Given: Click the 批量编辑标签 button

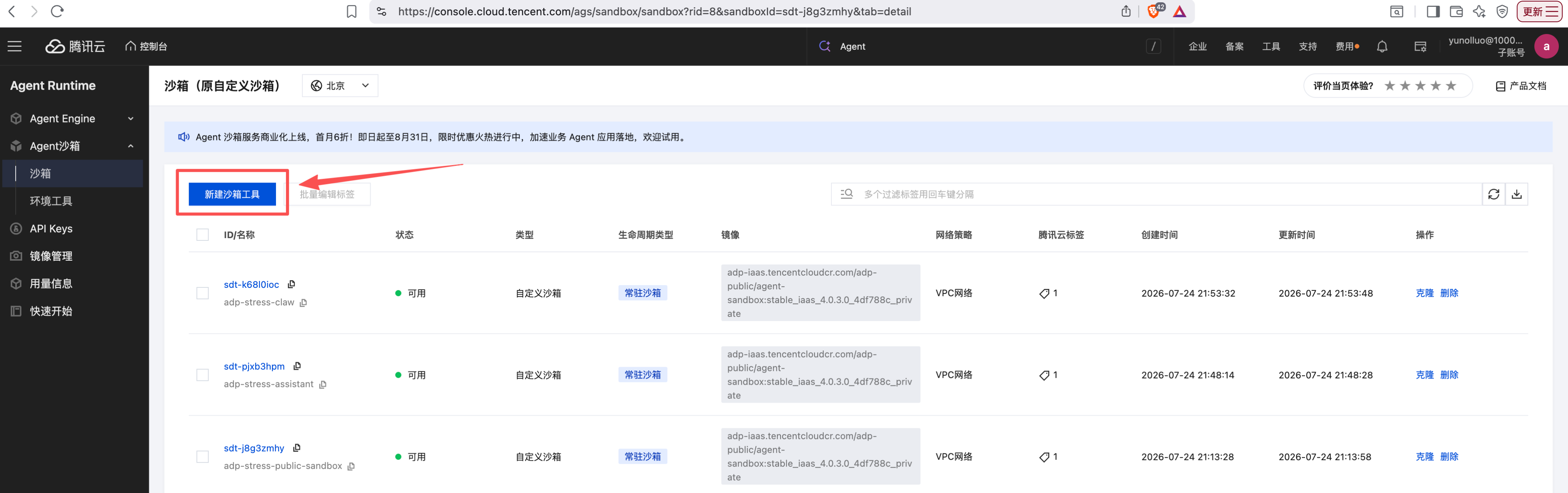Looking at the screenshot, I should tap(327, 194).
